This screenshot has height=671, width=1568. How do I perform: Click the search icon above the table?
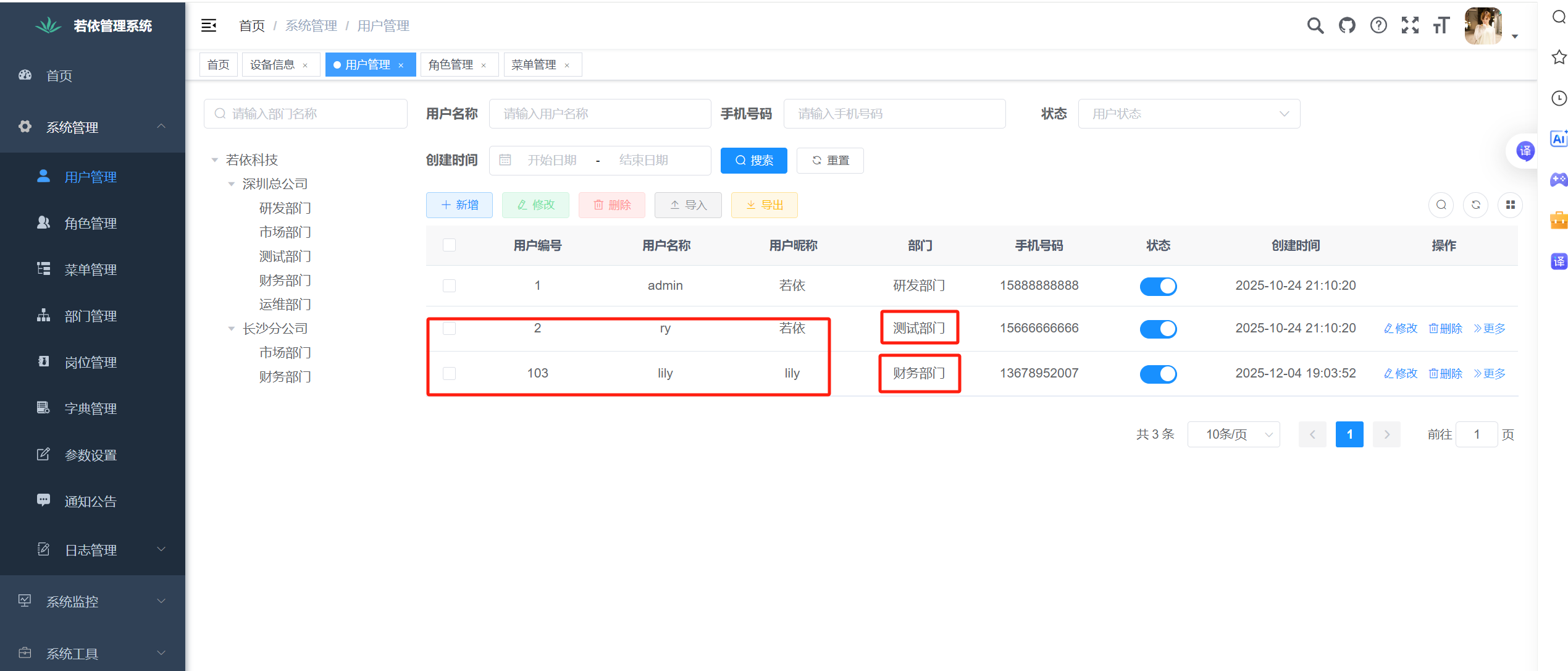[1441, 205]
